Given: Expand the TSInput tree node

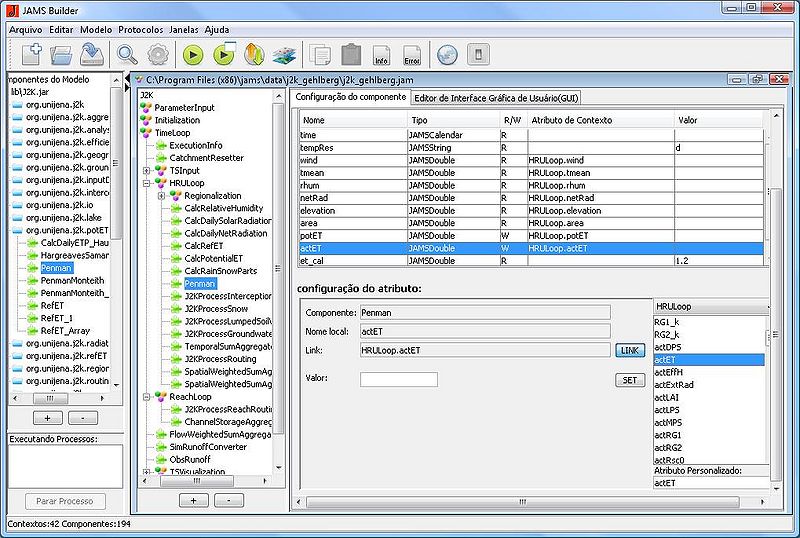Looking at the screenshot, I should (x=148, y=171).
